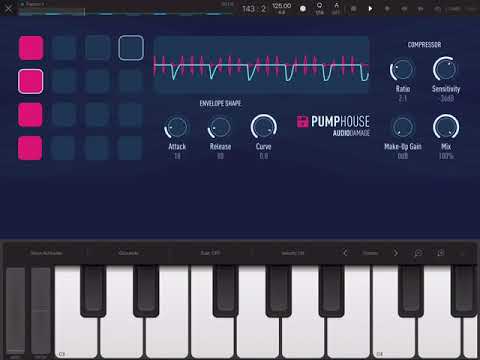Image resolution: width=480 pixels, height=360 pixels.
Task: Click the Make-Up Gain knob
Action: click(x=403, y=127)
